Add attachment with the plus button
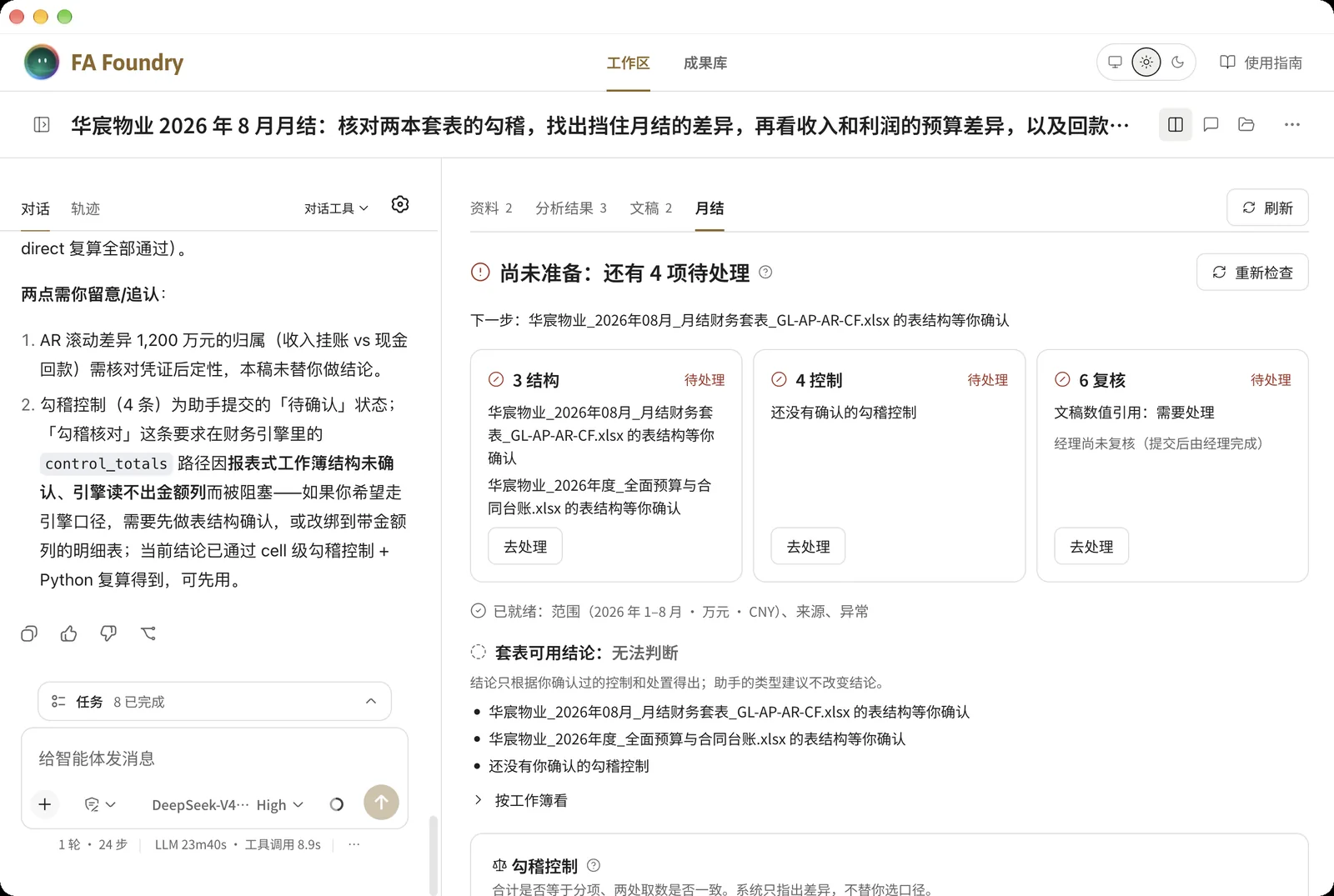 pyautogui.click(x=45, y=804)
